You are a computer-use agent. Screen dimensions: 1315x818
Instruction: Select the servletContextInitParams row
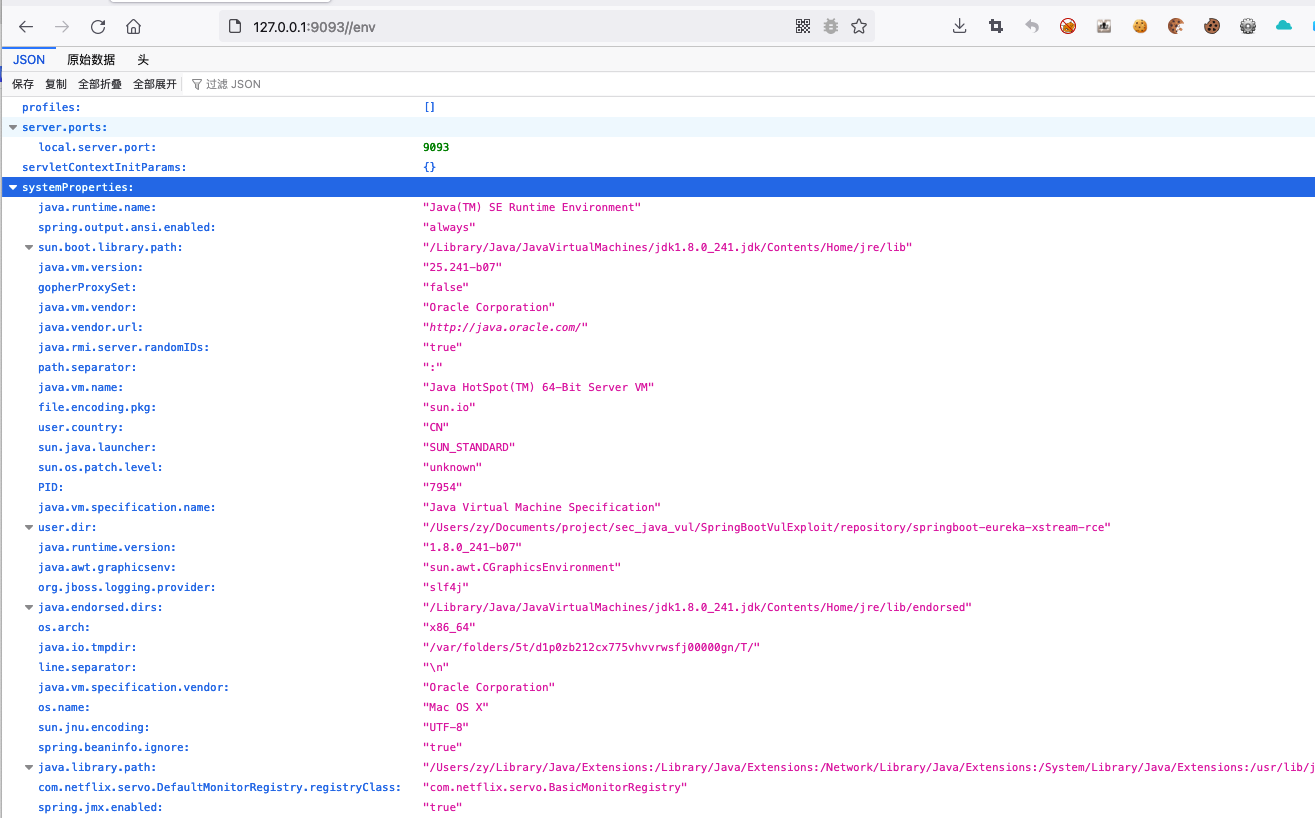(x=657, y=167)
